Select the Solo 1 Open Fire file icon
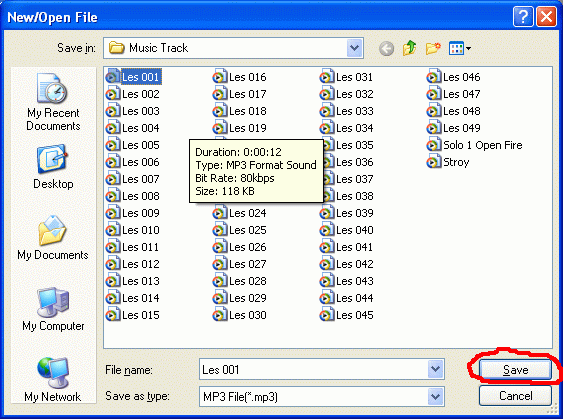Viewport: 563px width, 419px height. [x=433, y=145]
